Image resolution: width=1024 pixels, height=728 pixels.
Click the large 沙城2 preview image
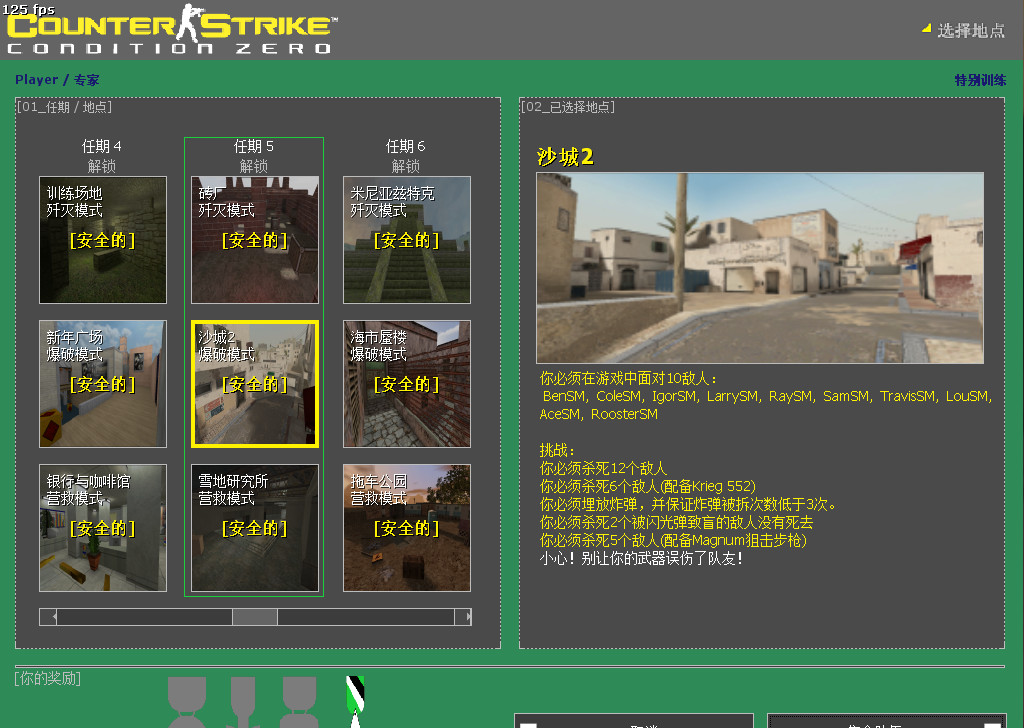(760, 268)
